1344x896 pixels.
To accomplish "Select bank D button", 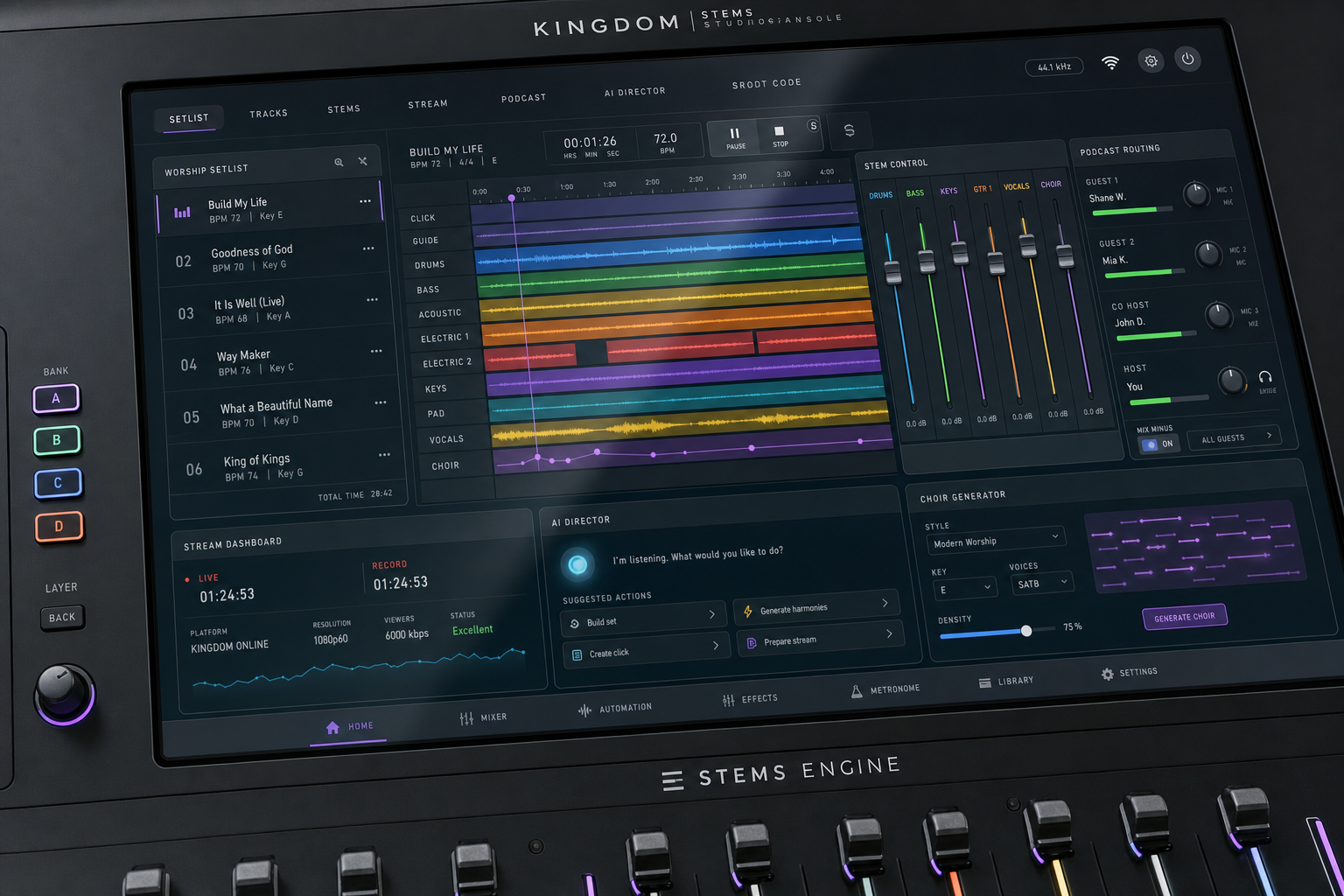I will [59, 527].
